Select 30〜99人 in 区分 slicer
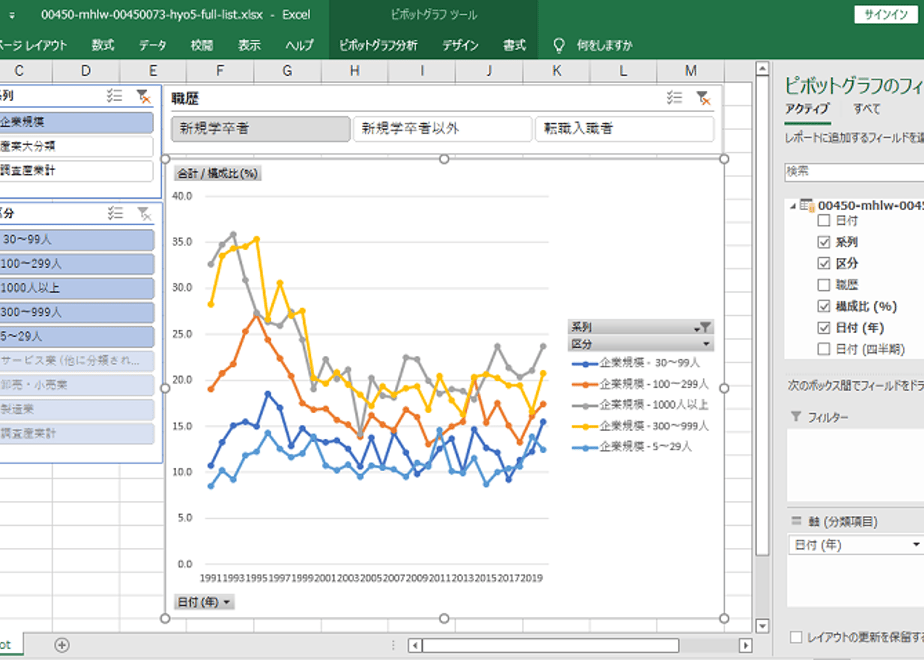This screenshot has height=660, width=924. pyautogui.click(x=77, y=240)
